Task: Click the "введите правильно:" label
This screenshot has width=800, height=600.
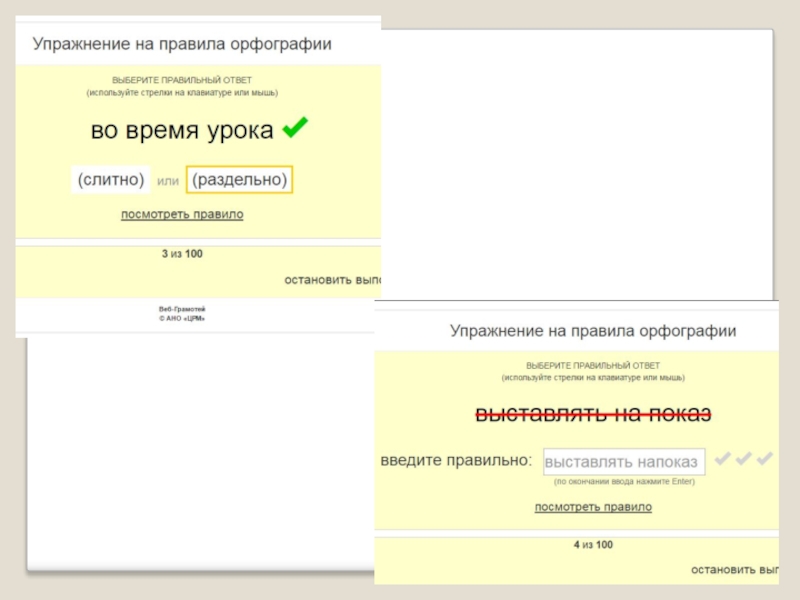Action: (x=456, y=461)
